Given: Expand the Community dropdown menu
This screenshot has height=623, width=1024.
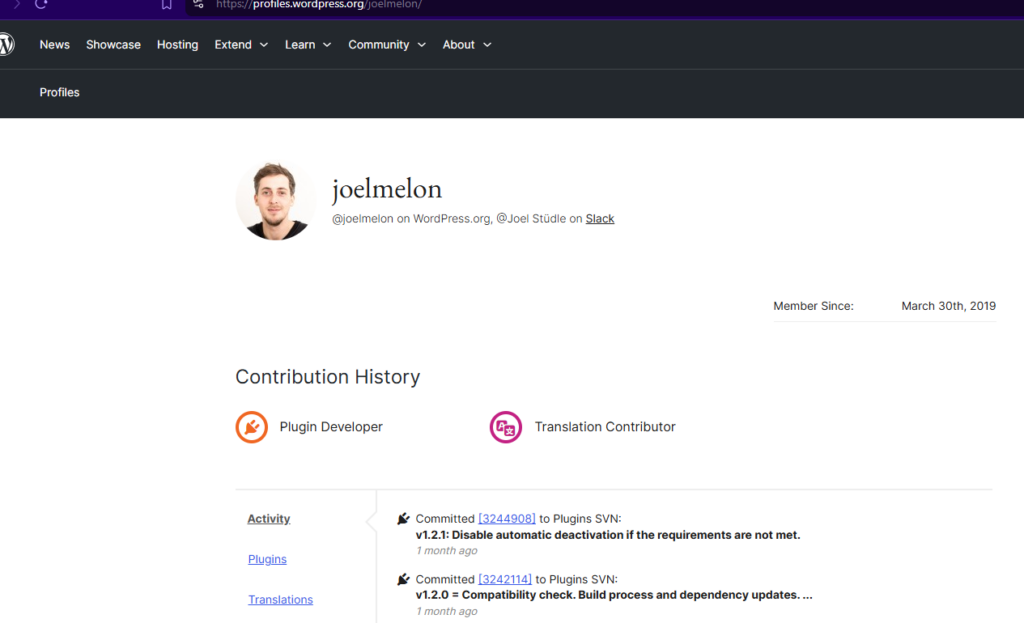Looking at the screenshot, I should coord(386,45).
